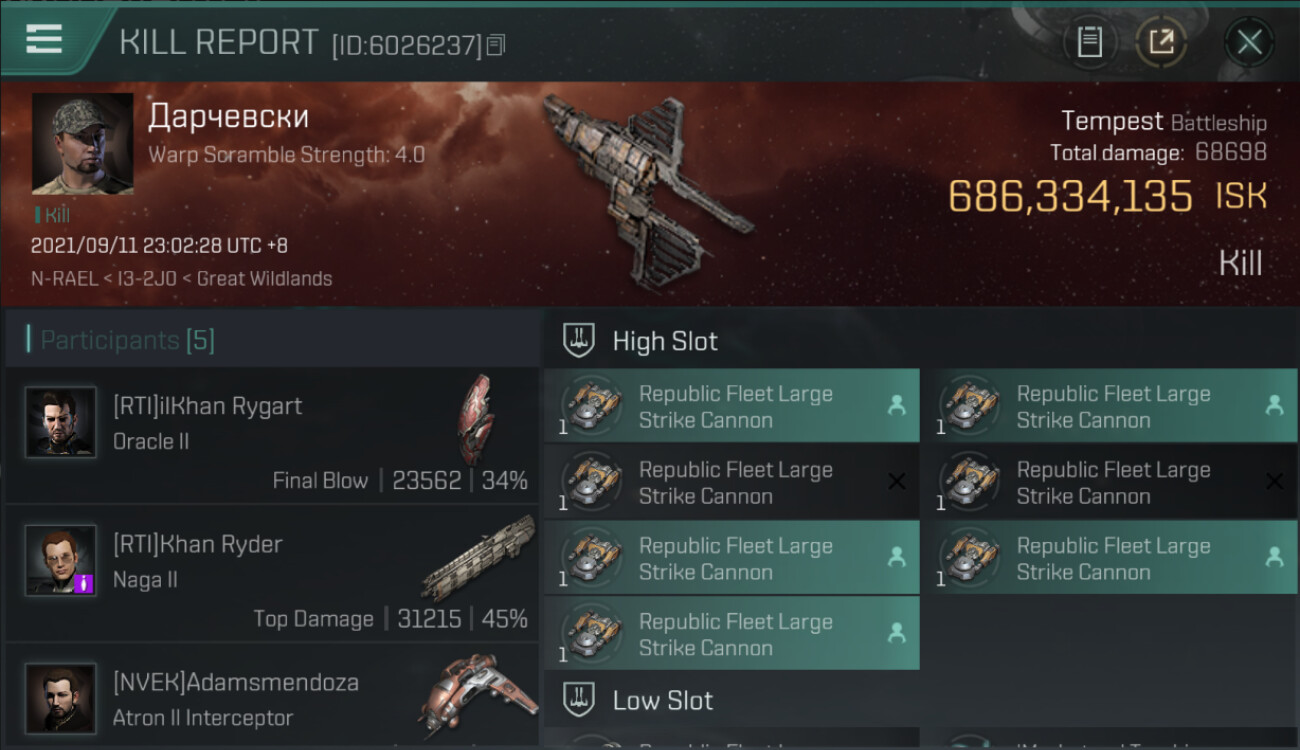1300x750 pixels.
Task: Click the Great Wildlands region link
Action: click(x=264, y=279)
